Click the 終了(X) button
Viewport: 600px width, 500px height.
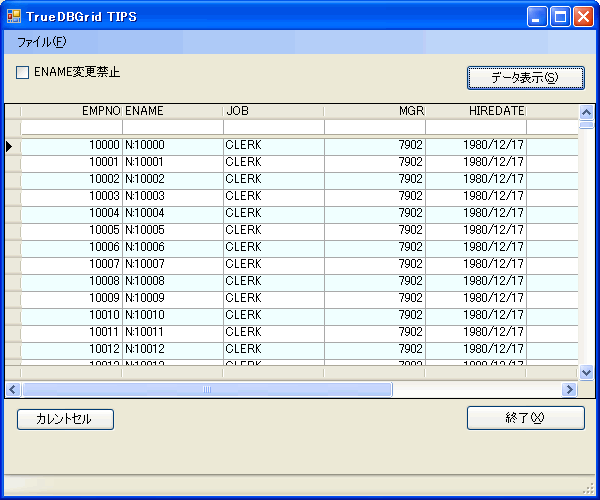coord(525,418)
